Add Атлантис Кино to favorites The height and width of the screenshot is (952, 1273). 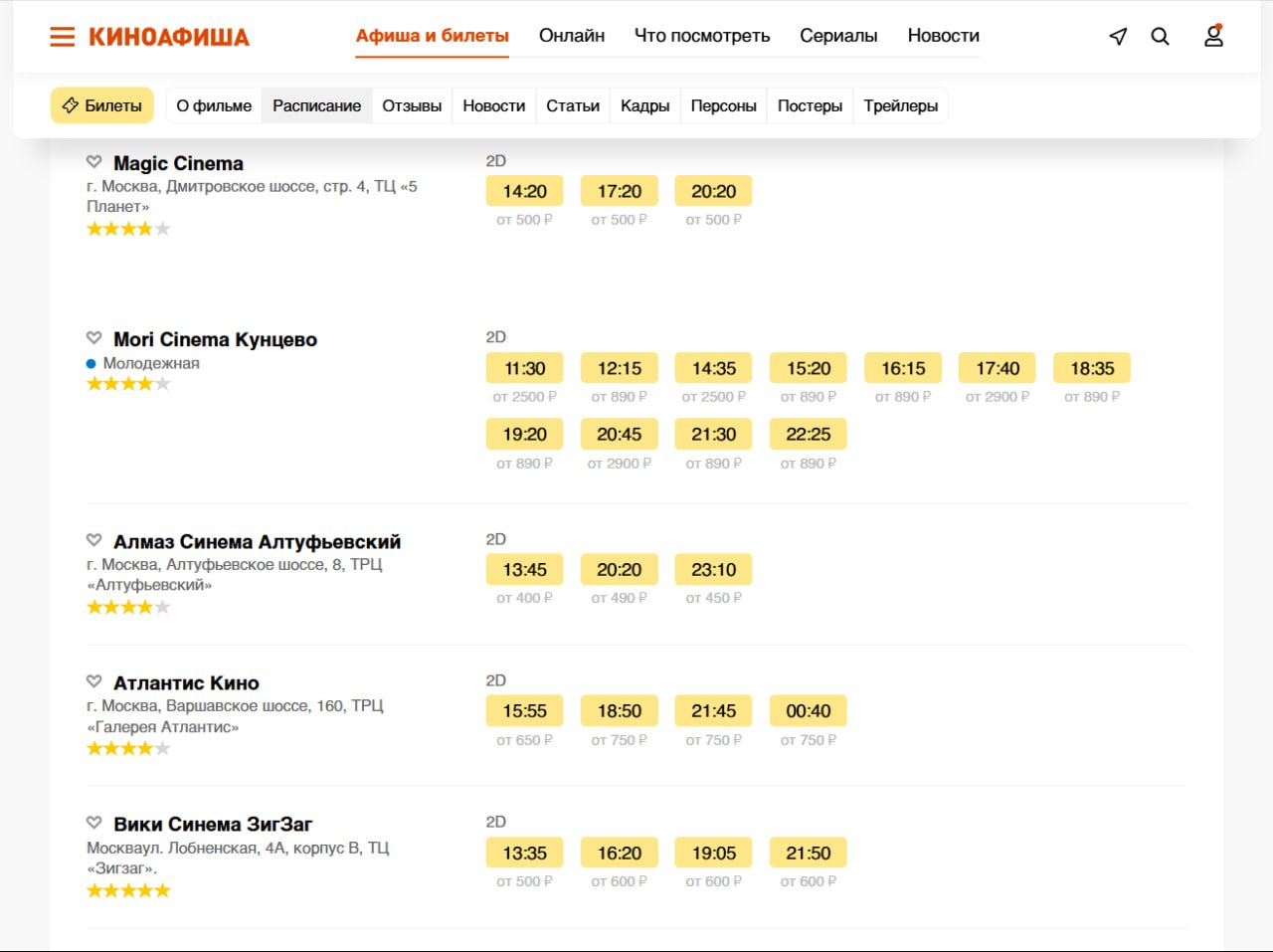pos(94,681)
